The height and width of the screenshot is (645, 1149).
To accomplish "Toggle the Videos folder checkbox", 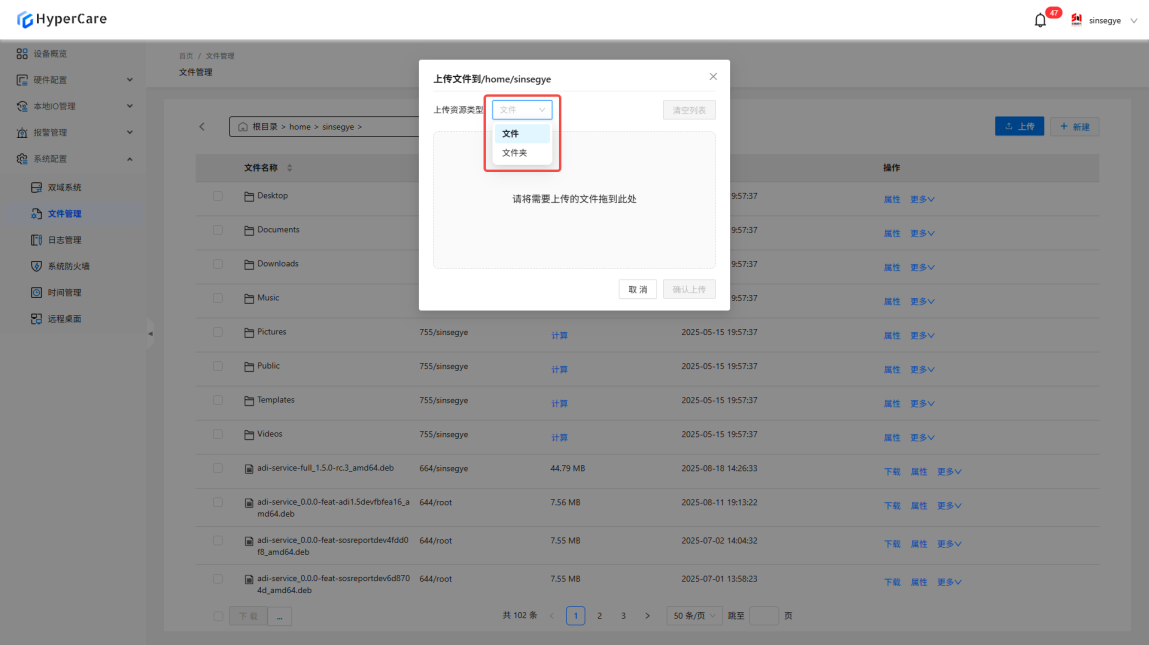I will [218, 434].
